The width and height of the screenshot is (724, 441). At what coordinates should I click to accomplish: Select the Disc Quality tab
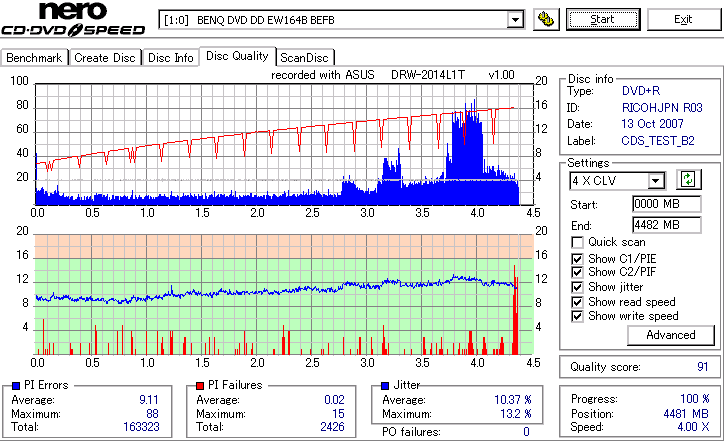coord(237,56)
